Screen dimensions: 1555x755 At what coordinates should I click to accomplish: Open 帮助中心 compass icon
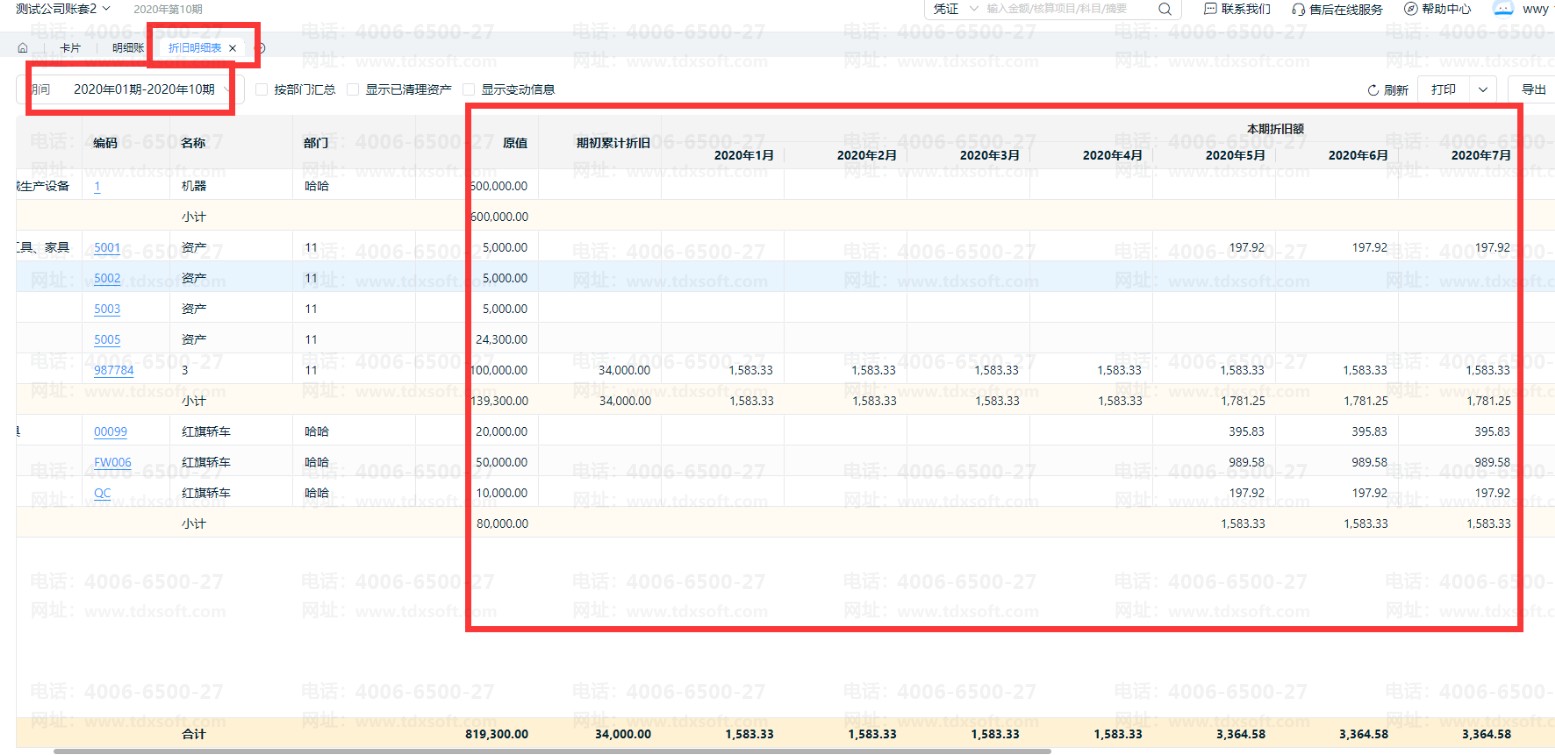click(1411, 9)
